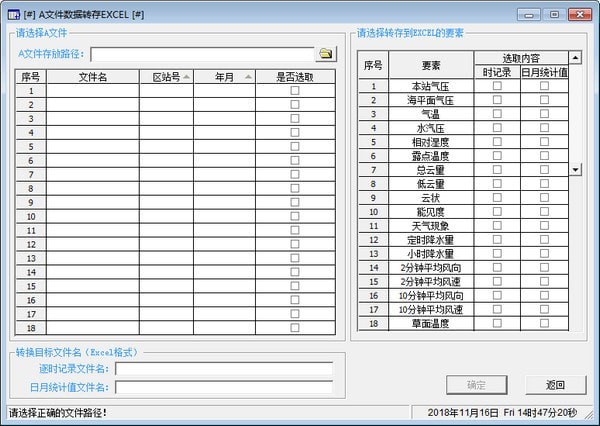Image resolution: width=600 pixels, height=426 pixels.
Task: Click the 选取内容 header cell
Action: tap(521, 58)
